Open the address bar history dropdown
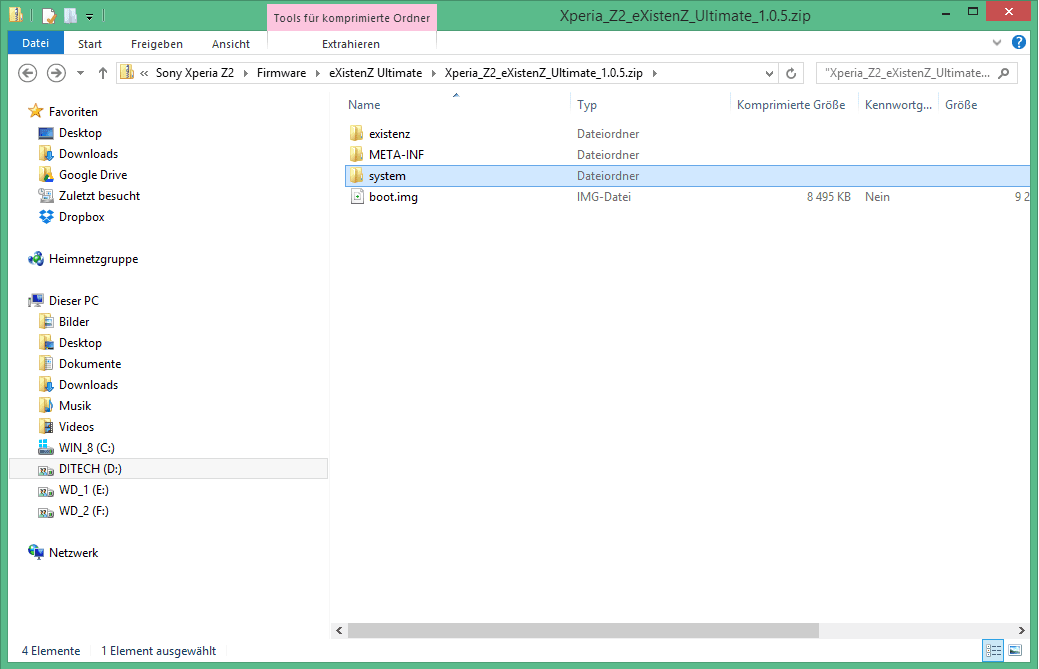 769,73
